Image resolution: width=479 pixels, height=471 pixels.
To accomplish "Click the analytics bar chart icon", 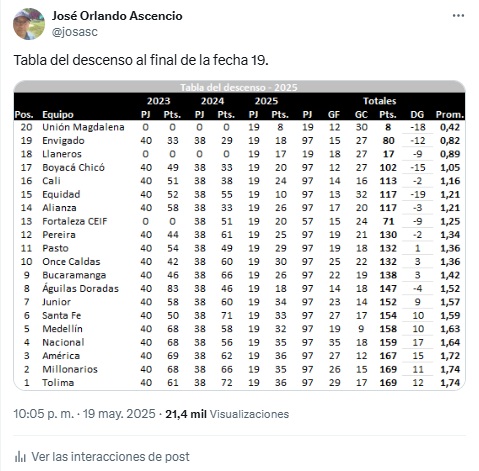I will pos(20,456).
